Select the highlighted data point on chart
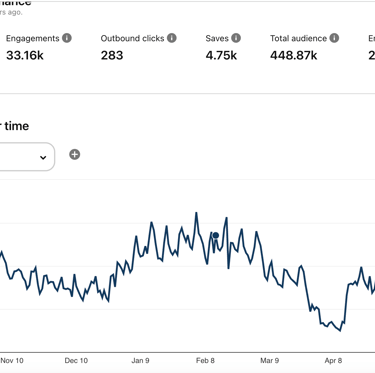375x373 pixels. pyautogui.click(x=216, y=235)
